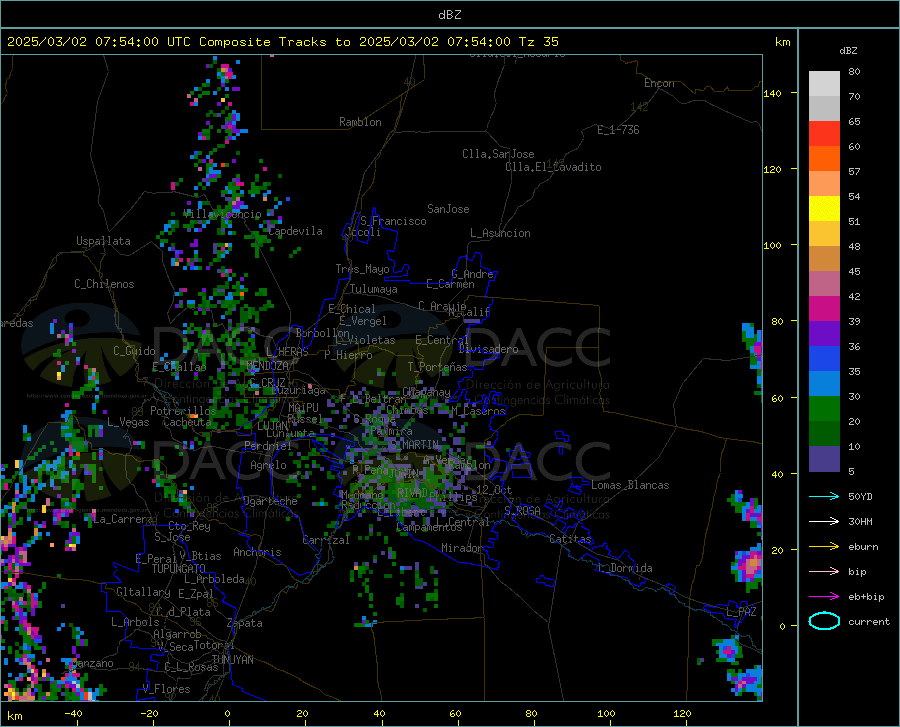The width and height of the screenshot is (900, 727).
Task: Click the Cacheuta map label
Action: [187, 422]
